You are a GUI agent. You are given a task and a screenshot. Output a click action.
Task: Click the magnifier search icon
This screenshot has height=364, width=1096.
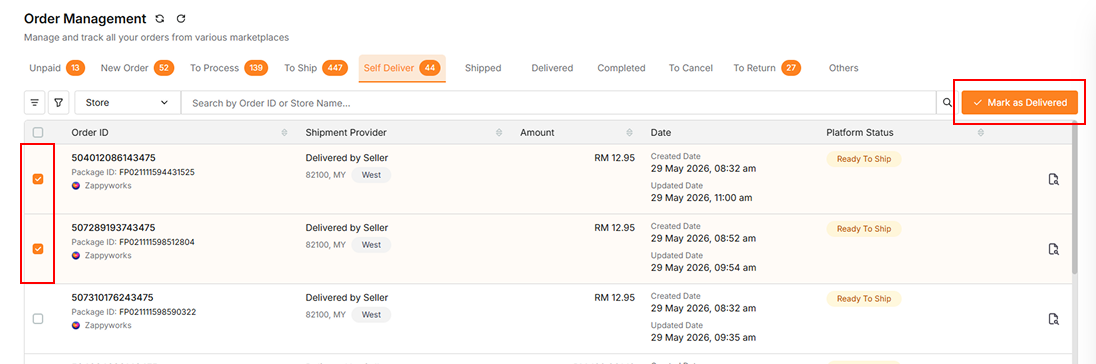tap(947, 103)
